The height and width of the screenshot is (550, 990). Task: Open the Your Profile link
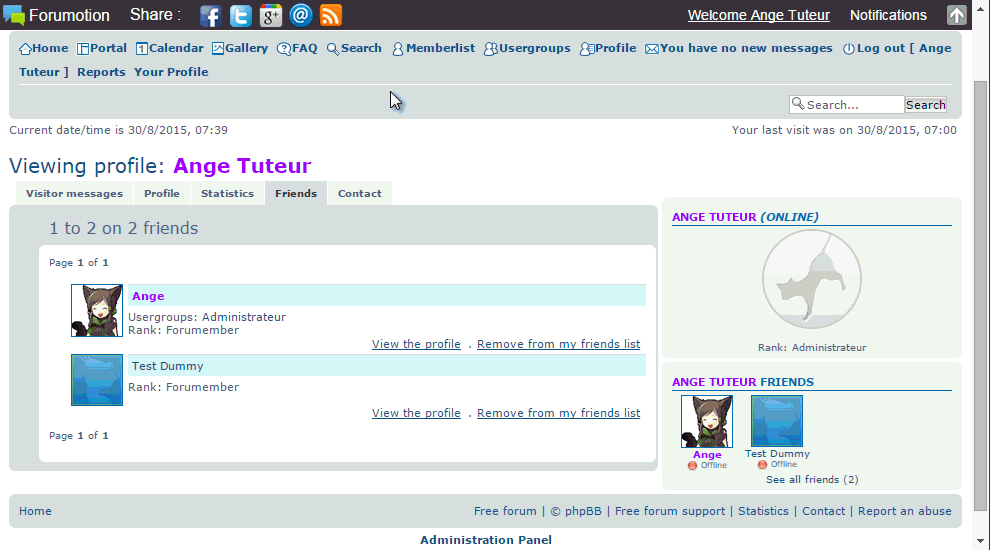[x=171, y=72]
